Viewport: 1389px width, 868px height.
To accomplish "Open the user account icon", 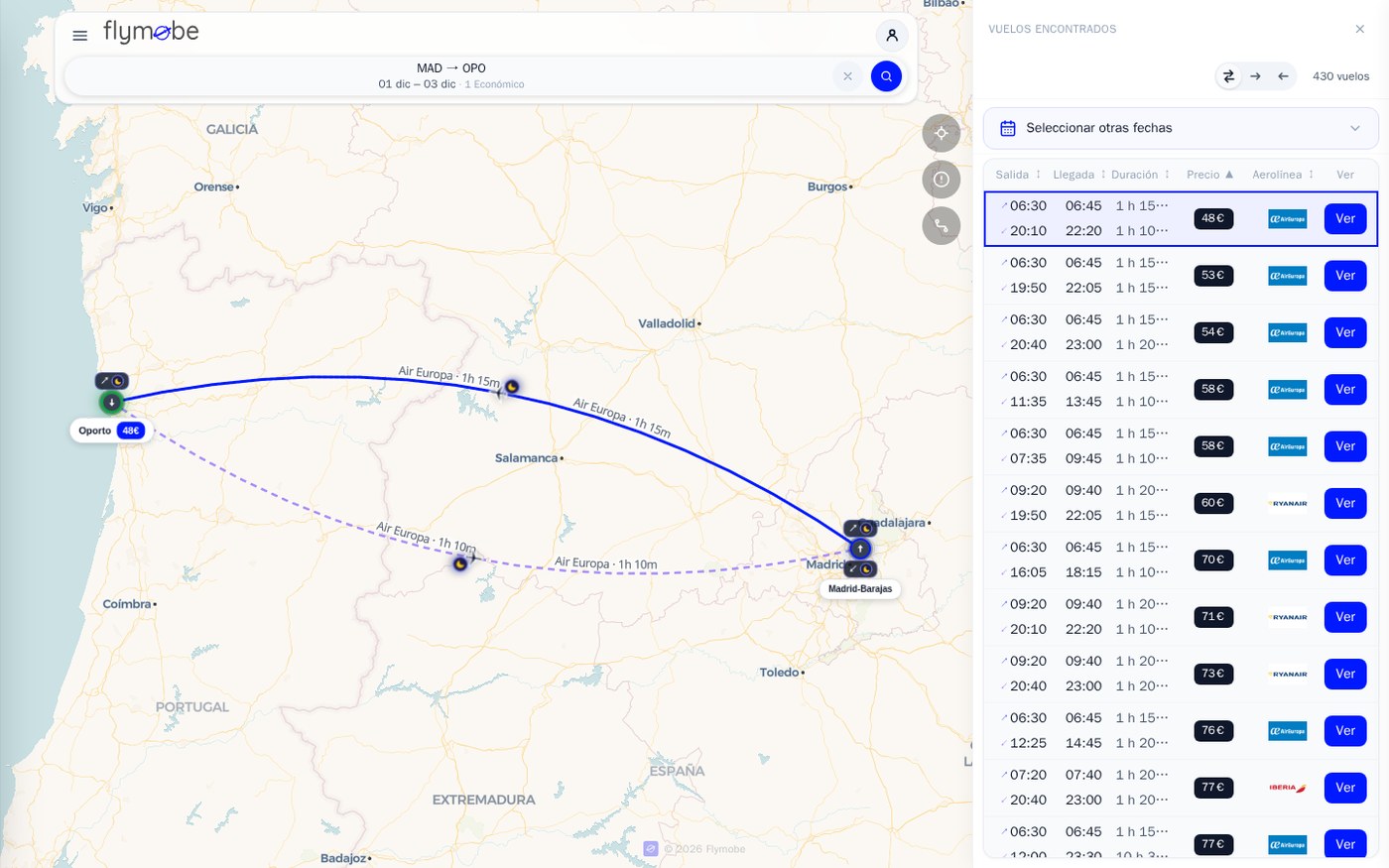I will click(892, 36).
